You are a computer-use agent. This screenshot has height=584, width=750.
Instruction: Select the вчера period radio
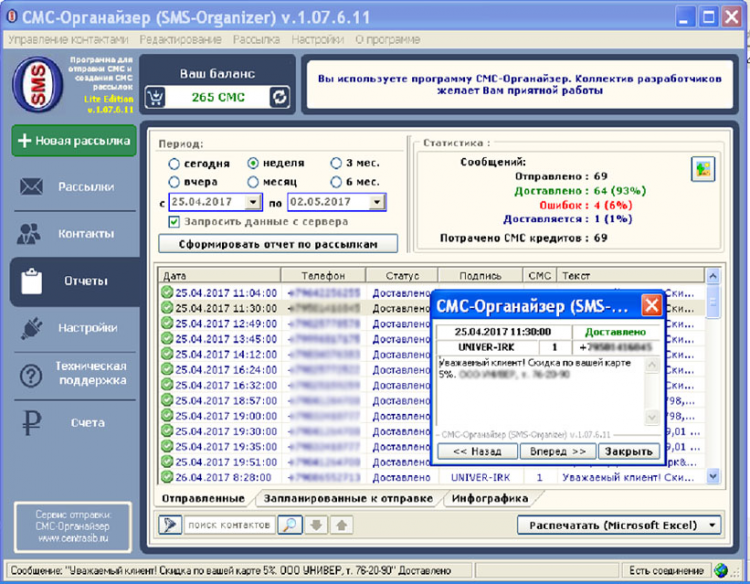coord(174,182)
